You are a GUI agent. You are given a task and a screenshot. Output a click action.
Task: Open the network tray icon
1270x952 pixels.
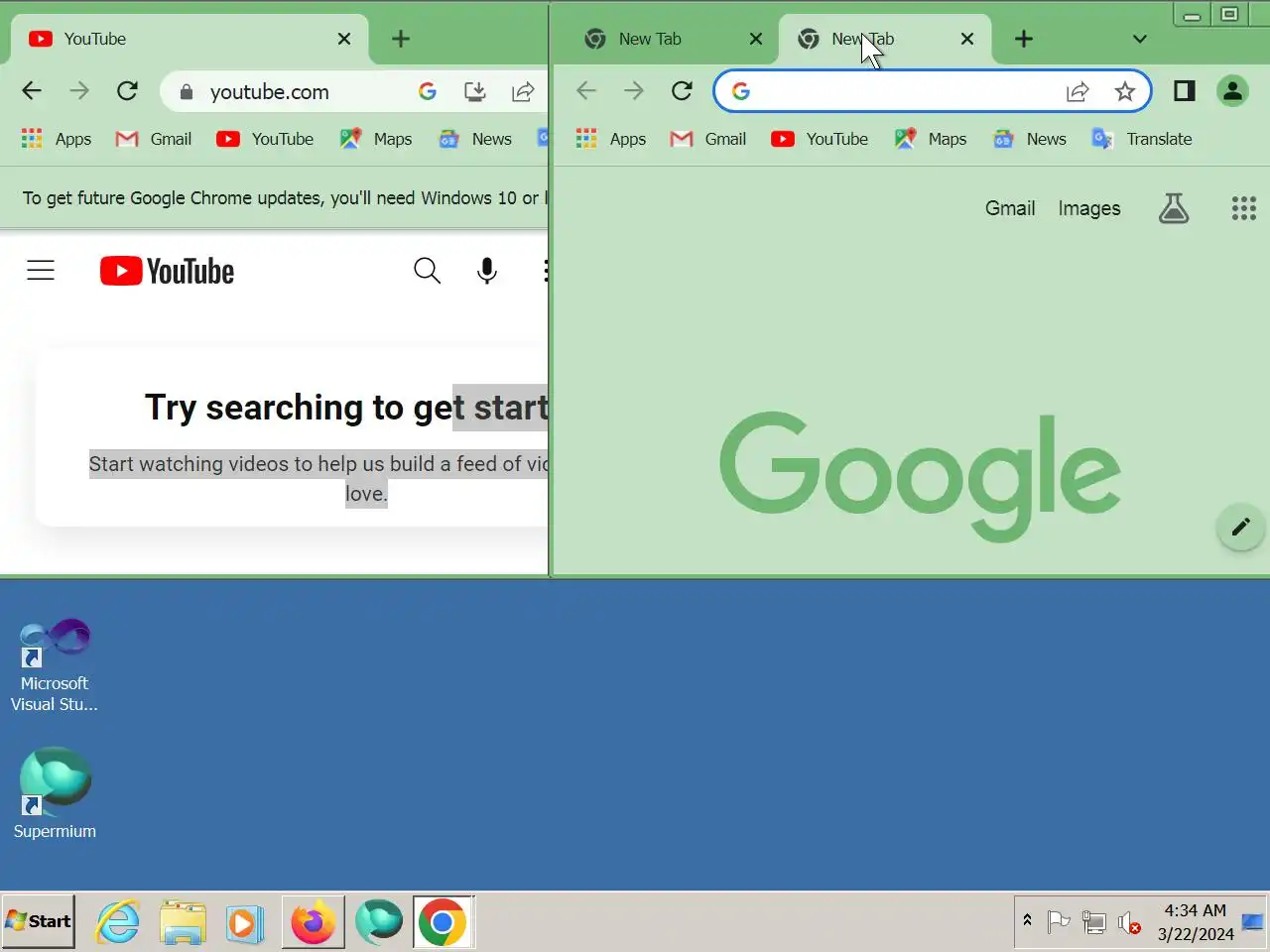tap(1094, 922)
